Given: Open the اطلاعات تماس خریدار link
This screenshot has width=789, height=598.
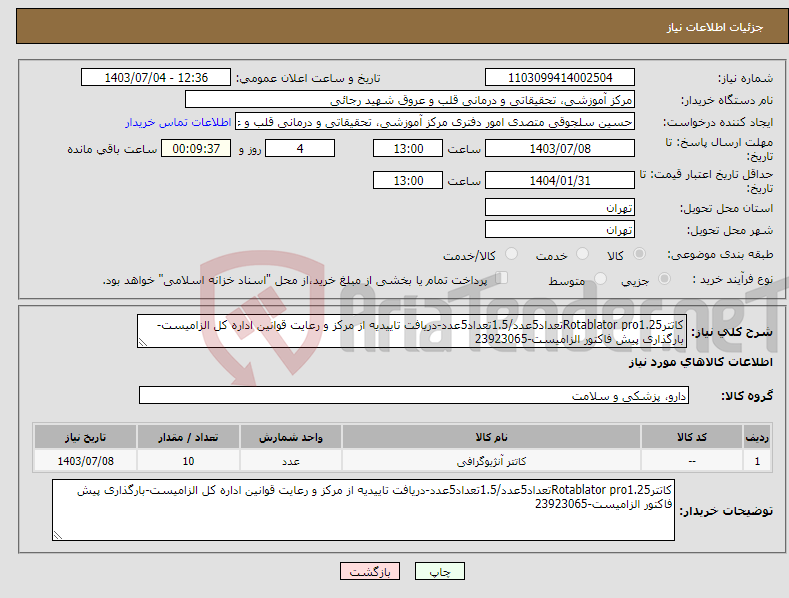Looking at the screenshot, I should click(178, 122).
